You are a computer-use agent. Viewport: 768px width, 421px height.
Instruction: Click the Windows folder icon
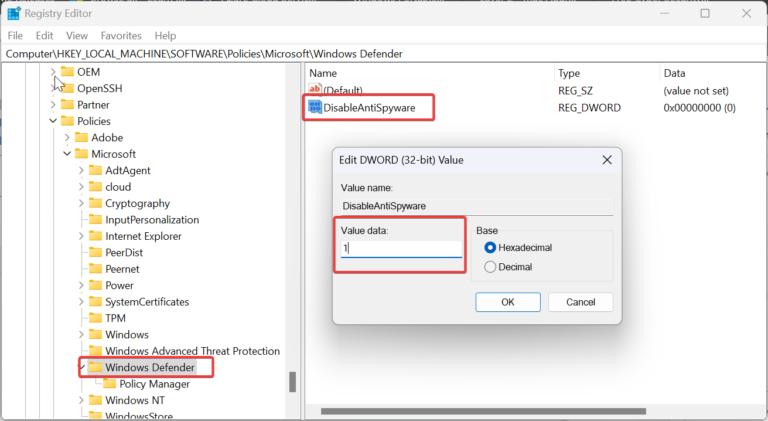coord(96,334)
